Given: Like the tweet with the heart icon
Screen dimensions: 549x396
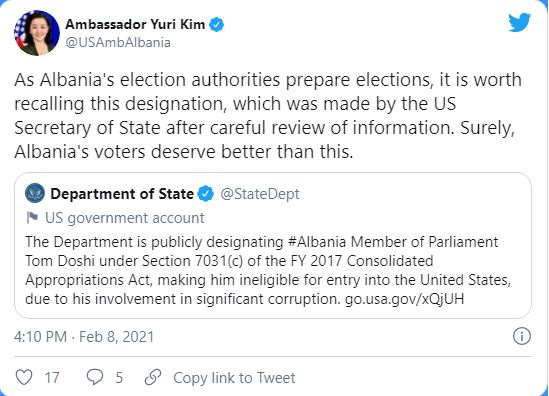Looking at the screenshot, I should click(x=24, y=377).
